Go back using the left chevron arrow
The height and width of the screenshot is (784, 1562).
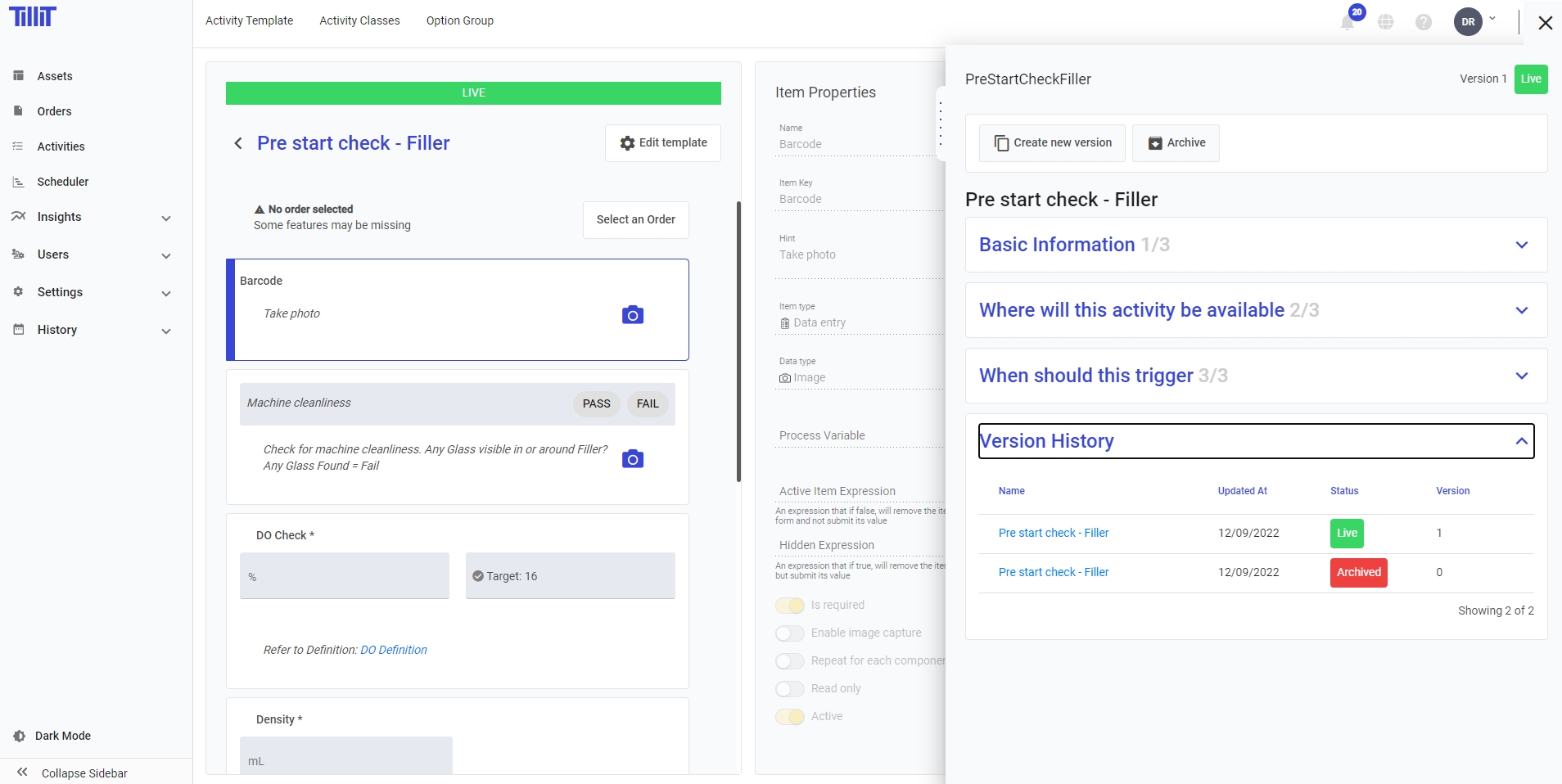pyautogui.click(x=238, y=143)
